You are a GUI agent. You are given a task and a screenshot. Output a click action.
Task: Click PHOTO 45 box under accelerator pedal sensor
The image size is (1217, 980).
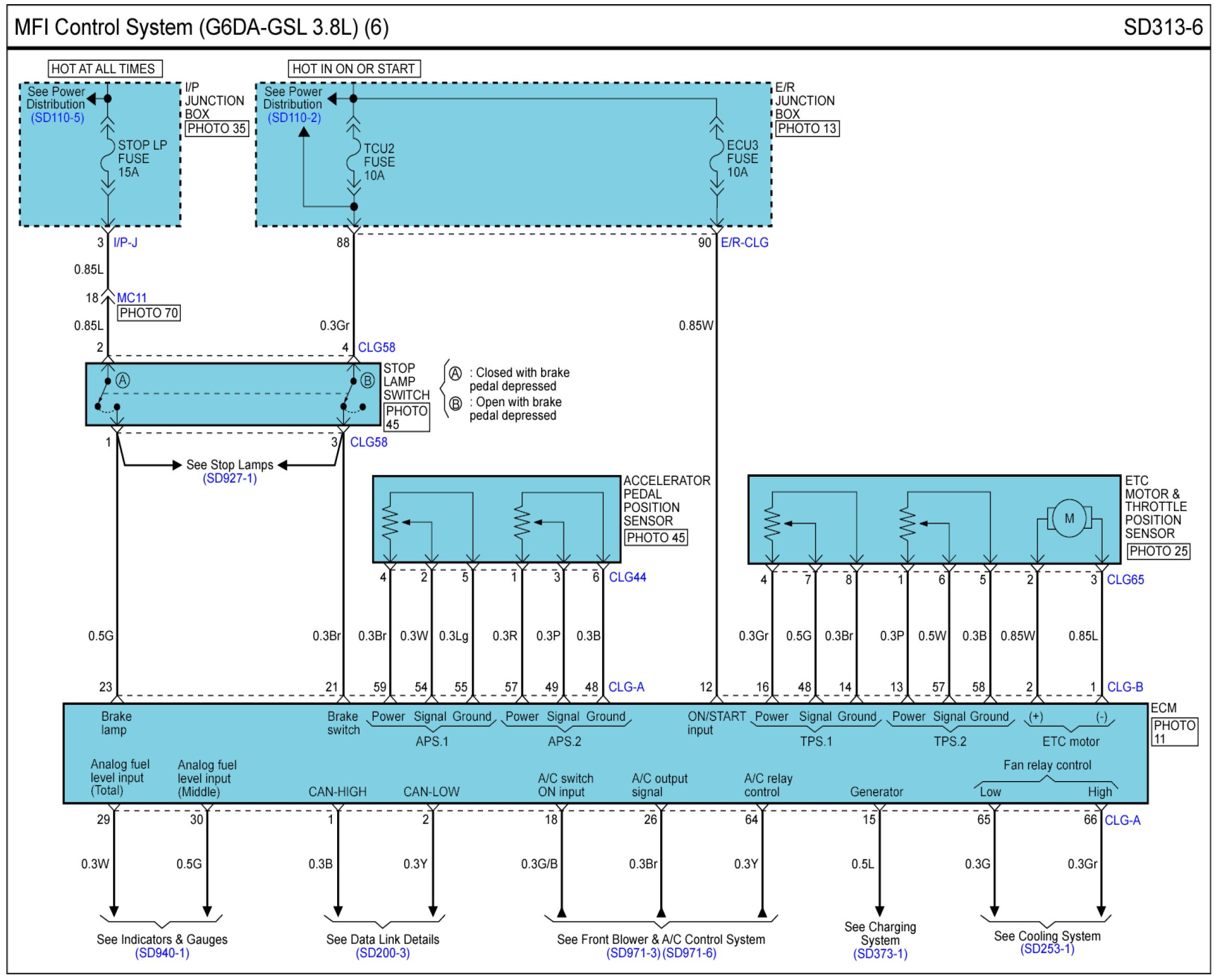coord(656,538)
